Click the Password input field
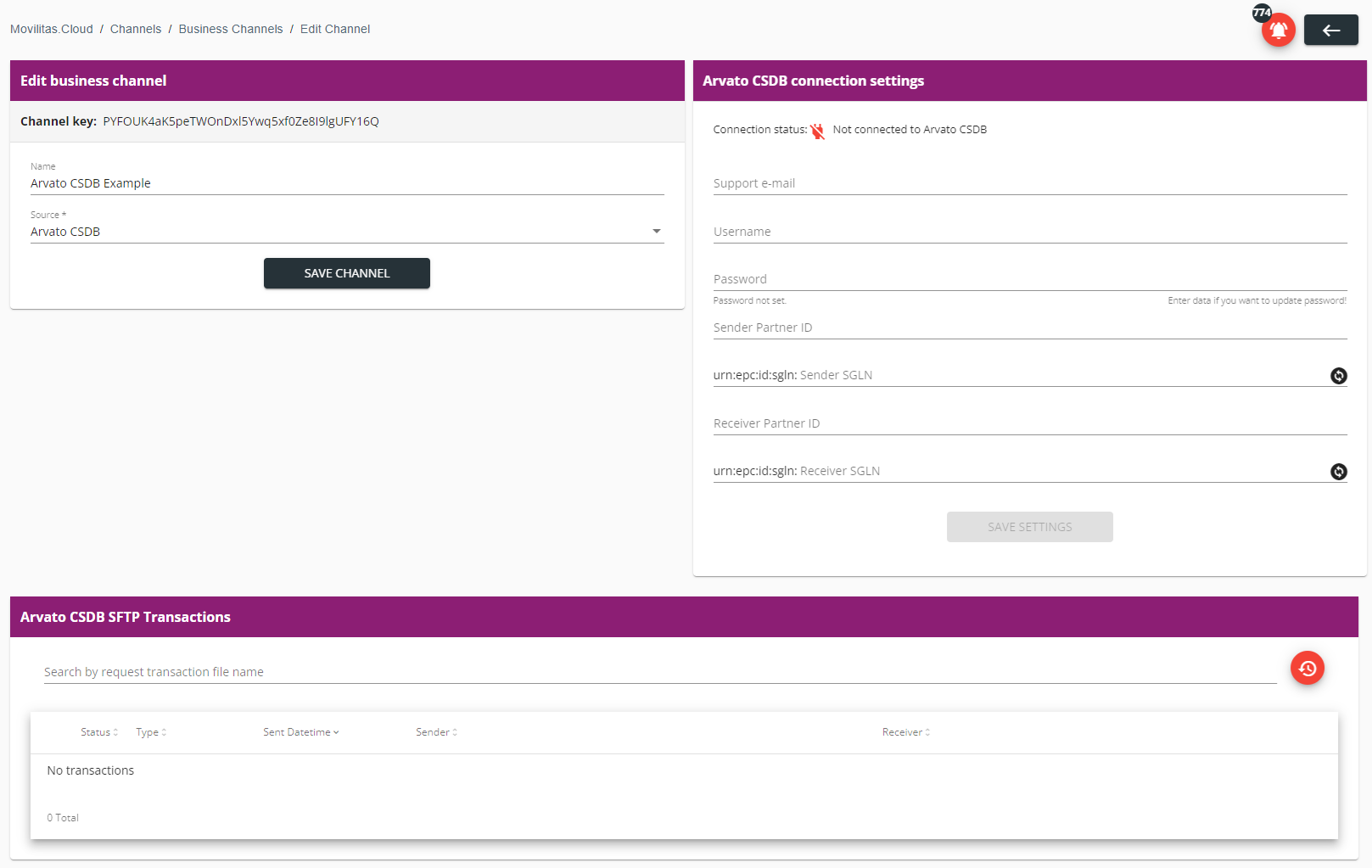 pos(1030,279)
